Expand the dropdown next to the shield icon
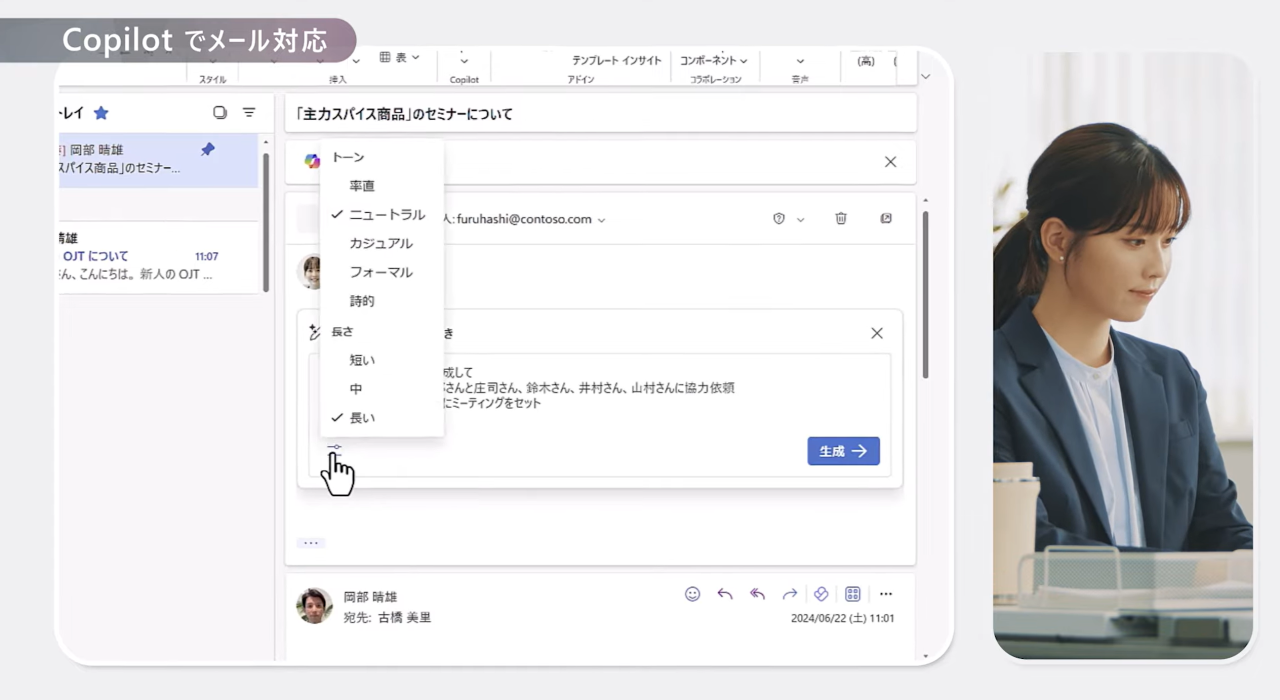This screenshot has height=700, width=1280. (x=800, y=220)
